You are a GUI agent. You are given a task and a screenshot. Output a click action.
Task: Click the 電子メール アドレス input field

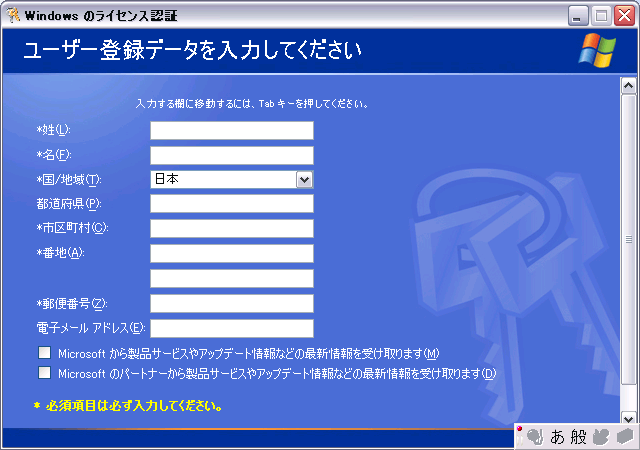tap(232, 328)
